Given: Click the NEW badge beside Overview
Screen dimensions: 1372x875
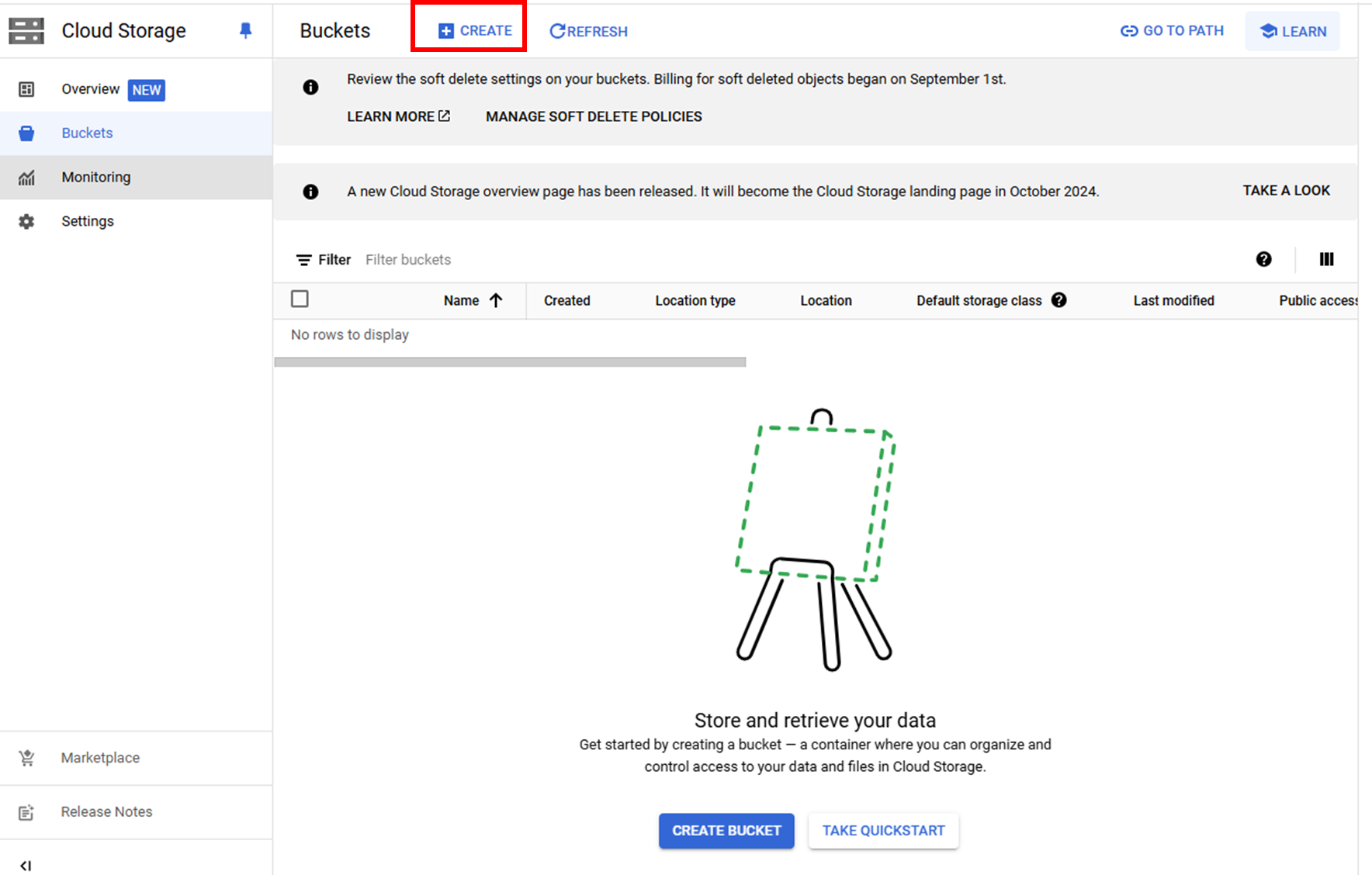Looking at the screenshot, I should pos(147,90).
